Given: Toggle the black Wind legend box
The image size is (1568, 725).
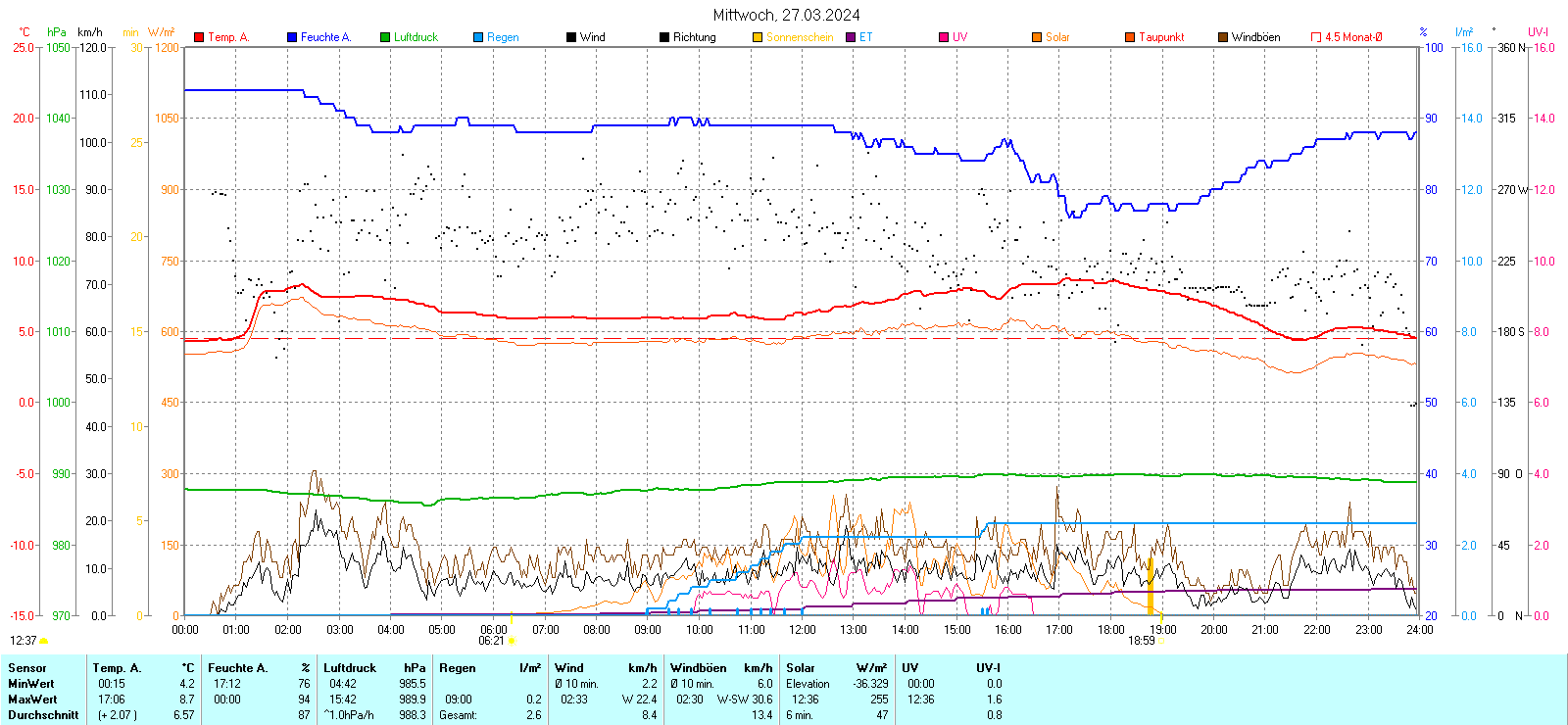Looking at the screenshot, I should (571, 37).
